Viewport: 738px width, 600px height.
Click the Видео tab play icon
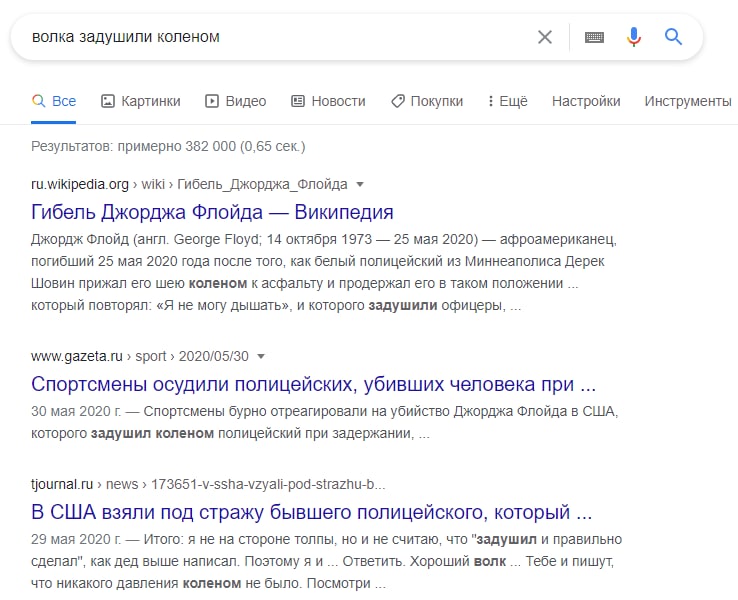pyautogui.click(x=212, y=101)
